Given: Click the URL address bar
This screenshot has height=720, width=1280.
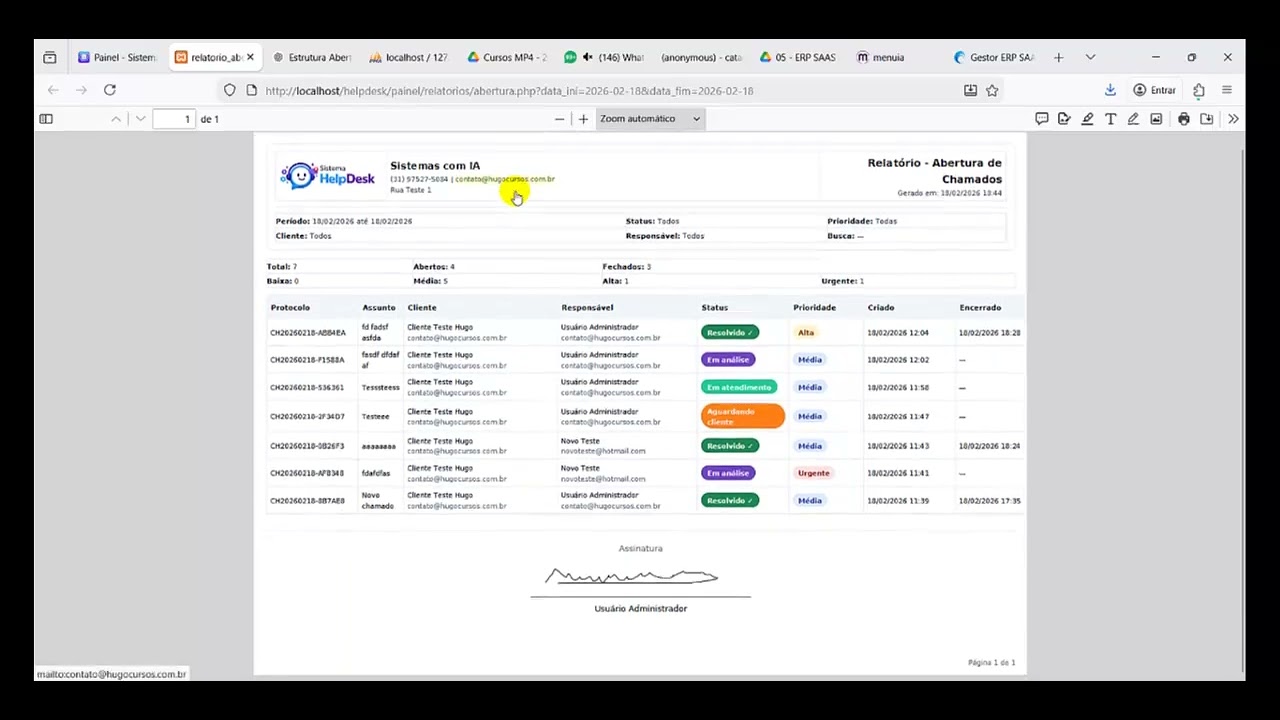Looking at the screenshot, I should (x=610, y=90).
